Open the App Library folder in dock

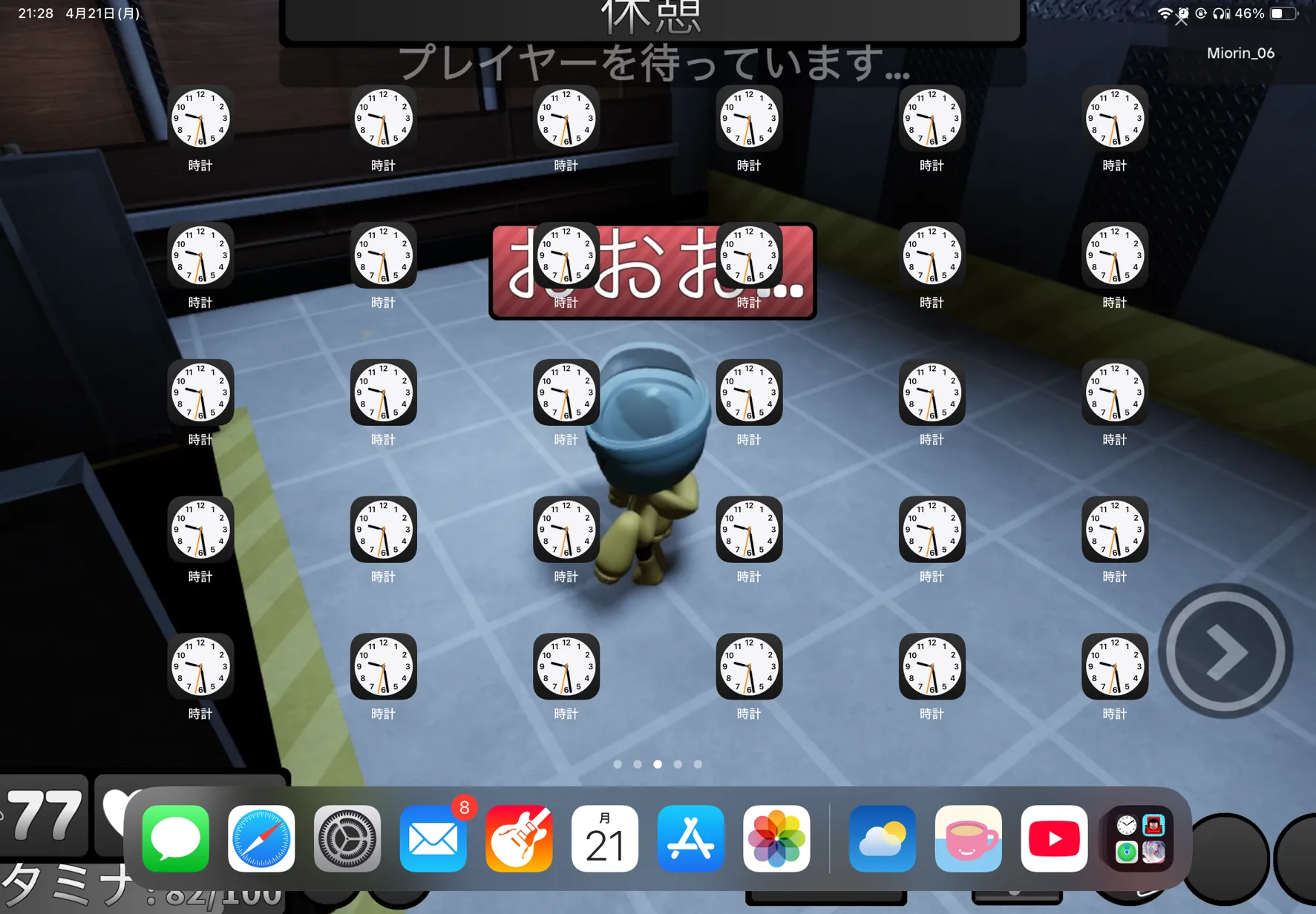(x=1140, y=838)
